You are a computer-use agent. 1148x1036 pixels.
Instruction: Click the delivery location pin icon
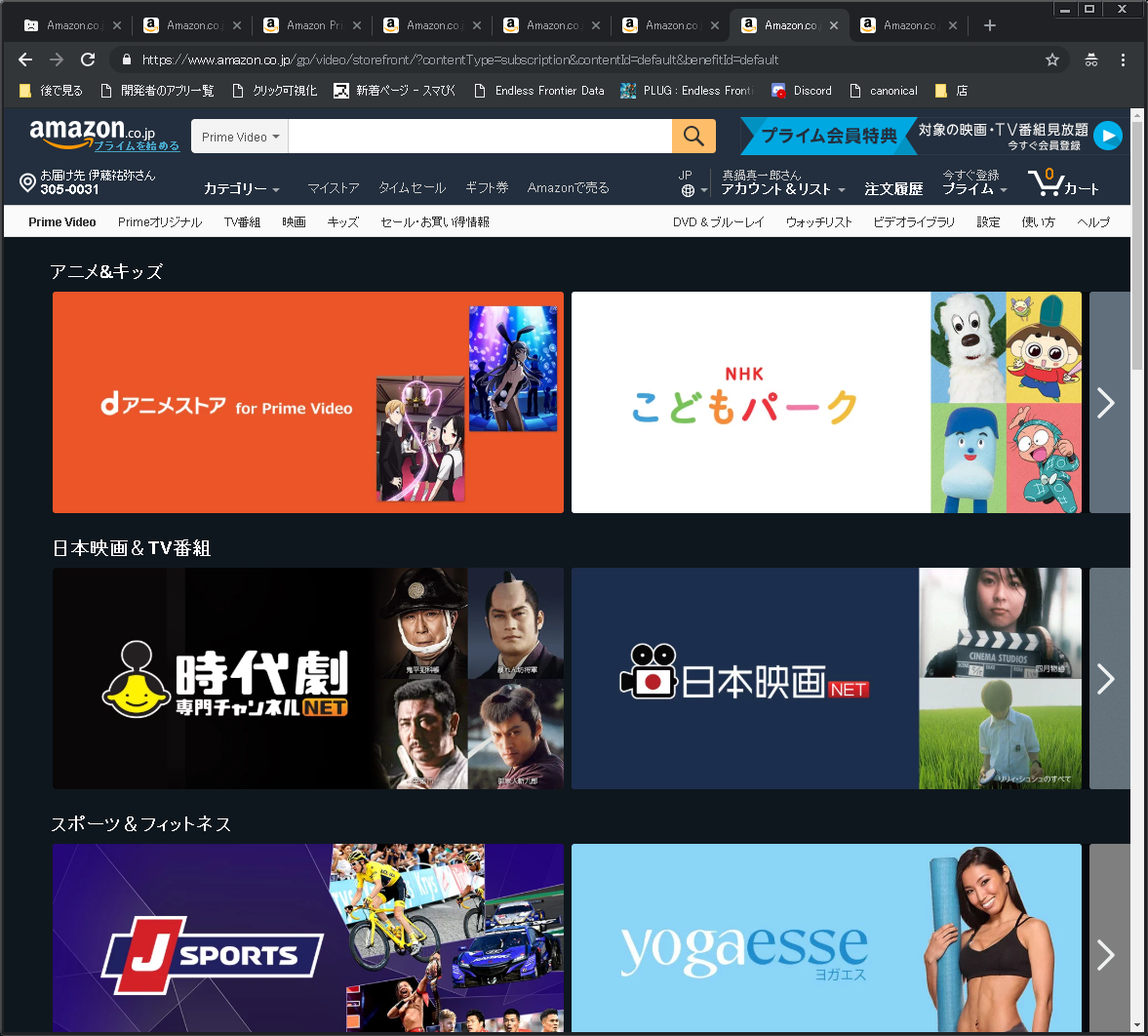point(27,182)
